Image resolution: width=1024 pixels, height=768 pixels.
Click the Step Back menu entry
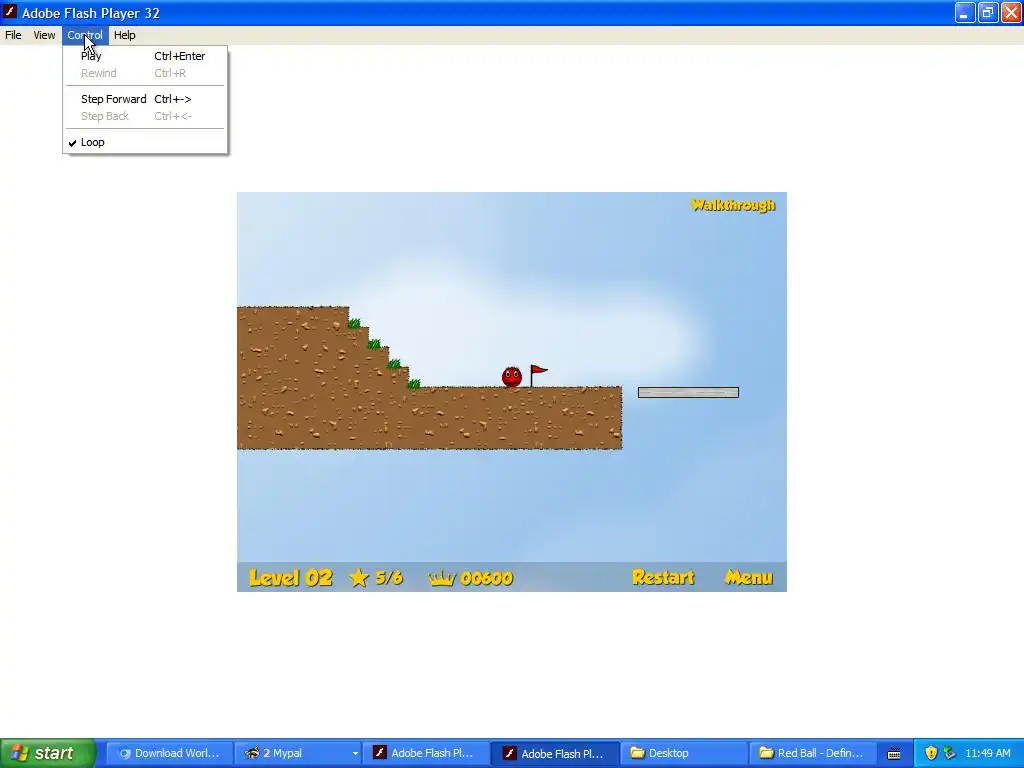[x=145, y=116]
